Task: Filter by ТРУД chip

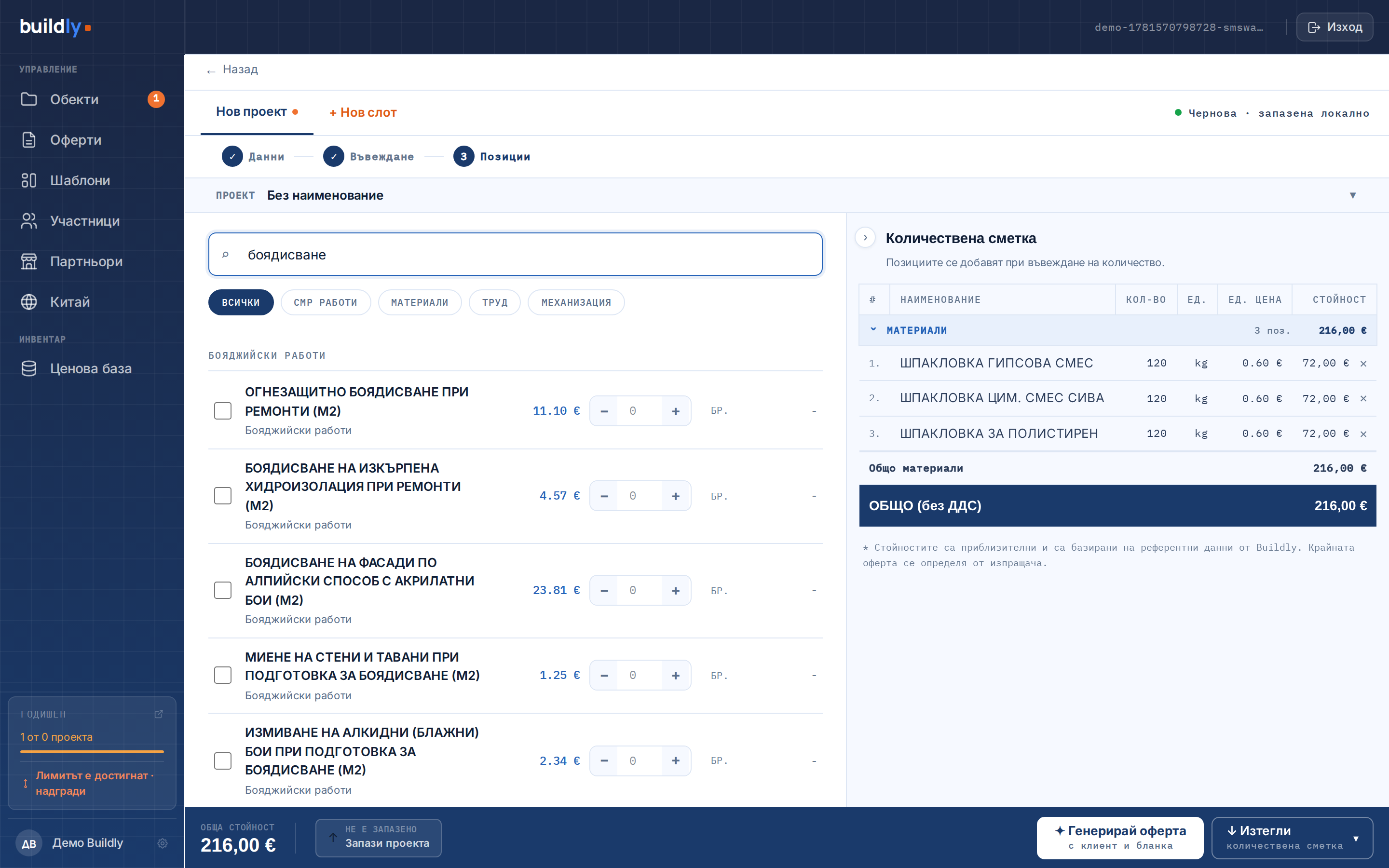Action: 495,302
